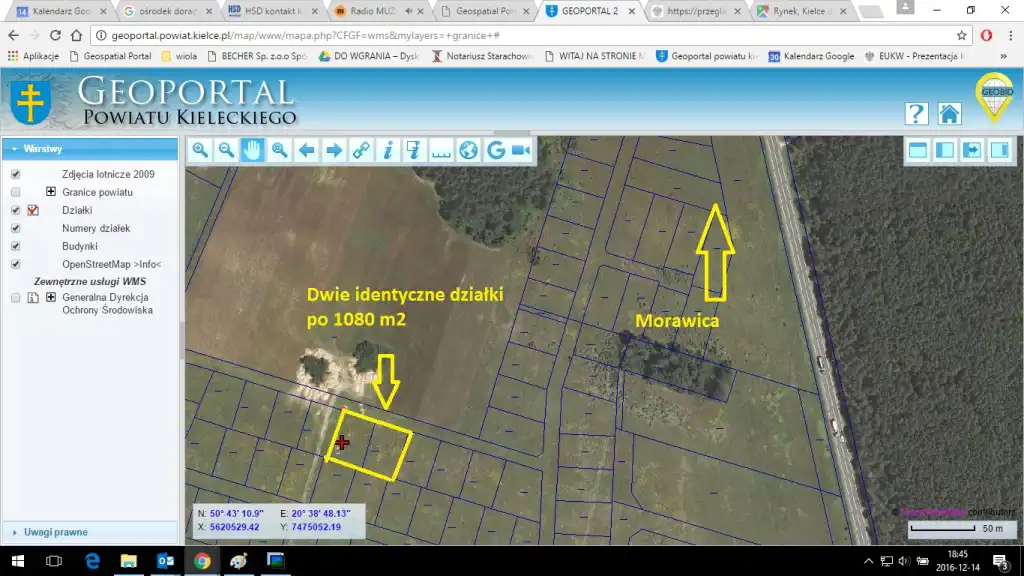Expand the Granice powiatu layer tree

click(x=51, y=192)
